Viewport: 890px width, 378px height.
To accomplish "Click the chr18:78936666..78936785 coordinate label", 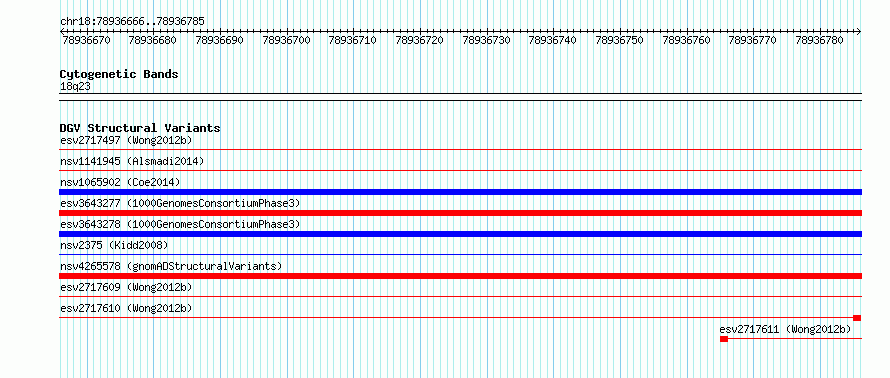I will (x=132, y=21).
